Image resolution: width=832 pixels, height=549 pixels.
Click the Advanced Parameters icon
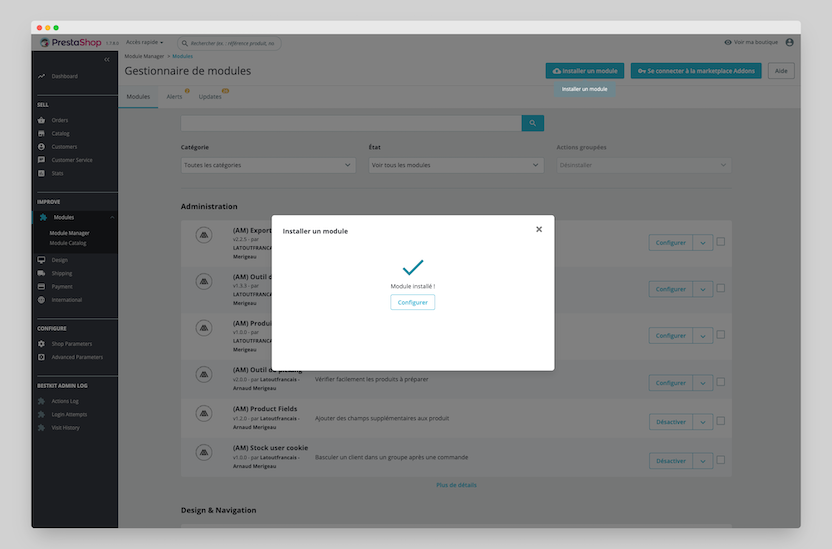point(41,357)
